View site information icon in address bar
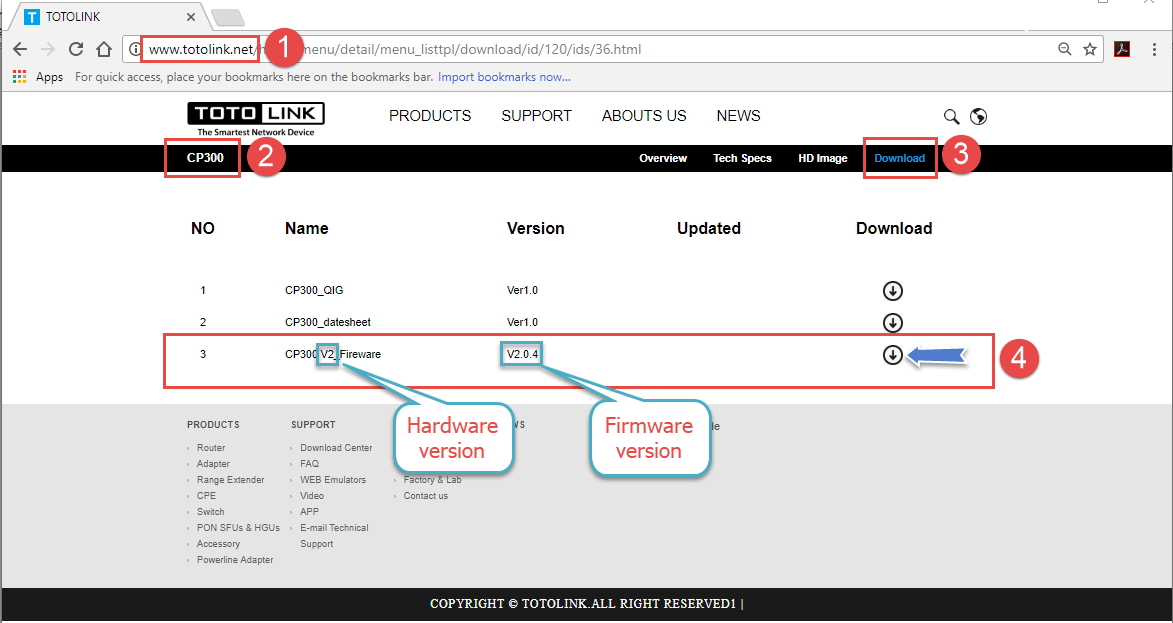The width and height of the screenshot is (1173, 623). click(135, 50)
